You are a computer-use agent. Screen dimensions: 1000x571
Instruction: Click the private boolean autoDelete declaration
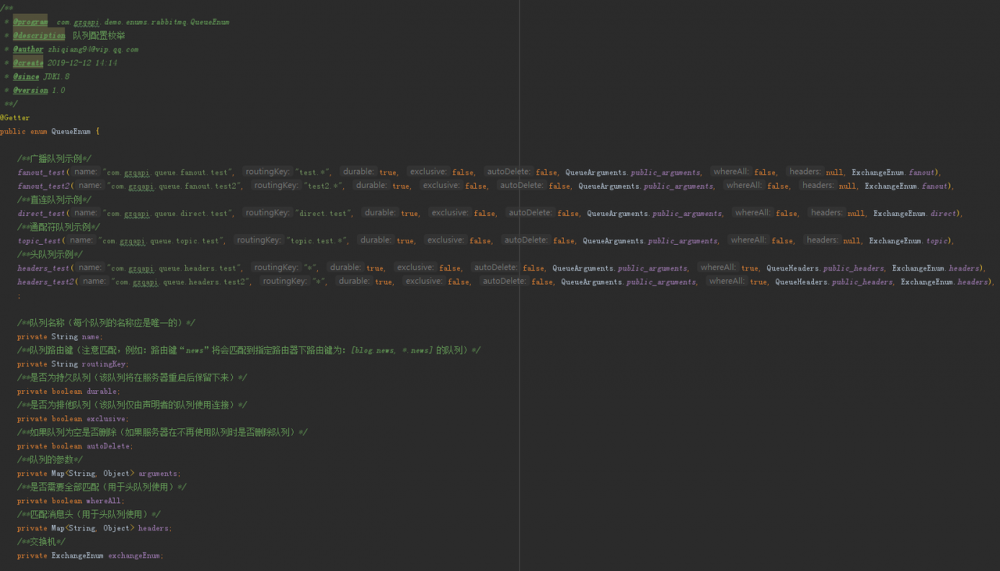pos(75,447)
